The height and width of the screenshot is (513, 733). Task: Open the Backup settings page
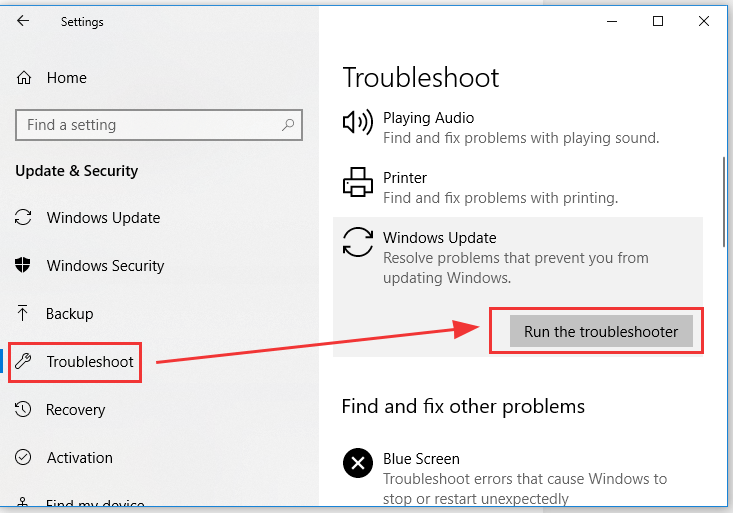70,313
